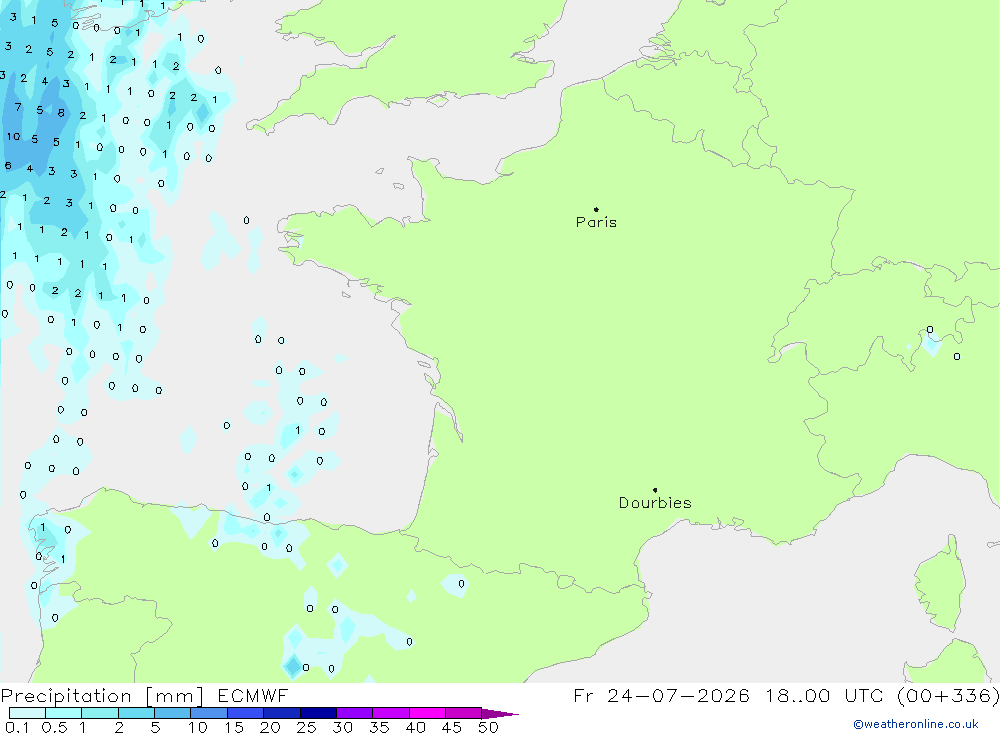Click the '8' precipitation value on map
The image size is (1000, 733).
[x=61, y=113]
